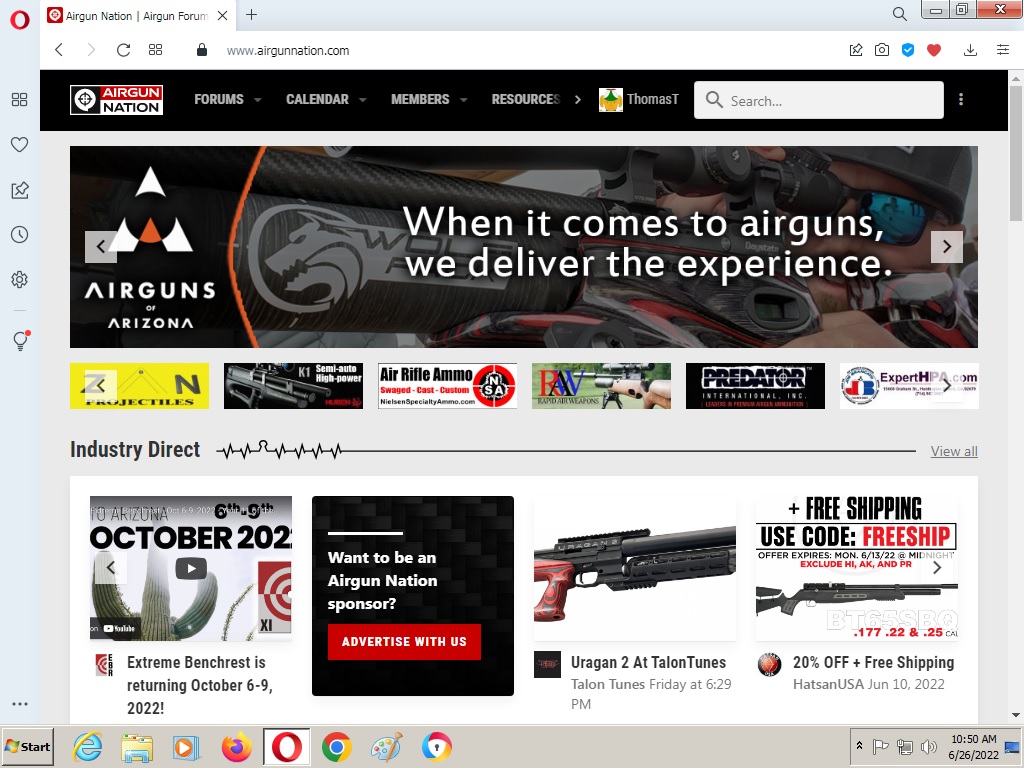The height and width of the screenshot is (768, 1024).
Task: Launch Google Chrome from taskbar
Action: [x=337, y=746]
